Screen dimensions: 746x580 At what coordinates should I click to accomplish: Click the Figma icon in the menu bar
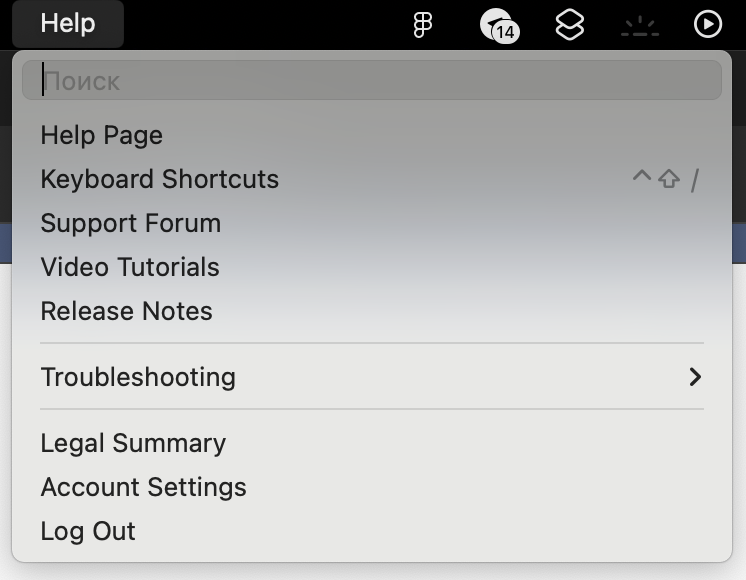(x=422, y=24)
